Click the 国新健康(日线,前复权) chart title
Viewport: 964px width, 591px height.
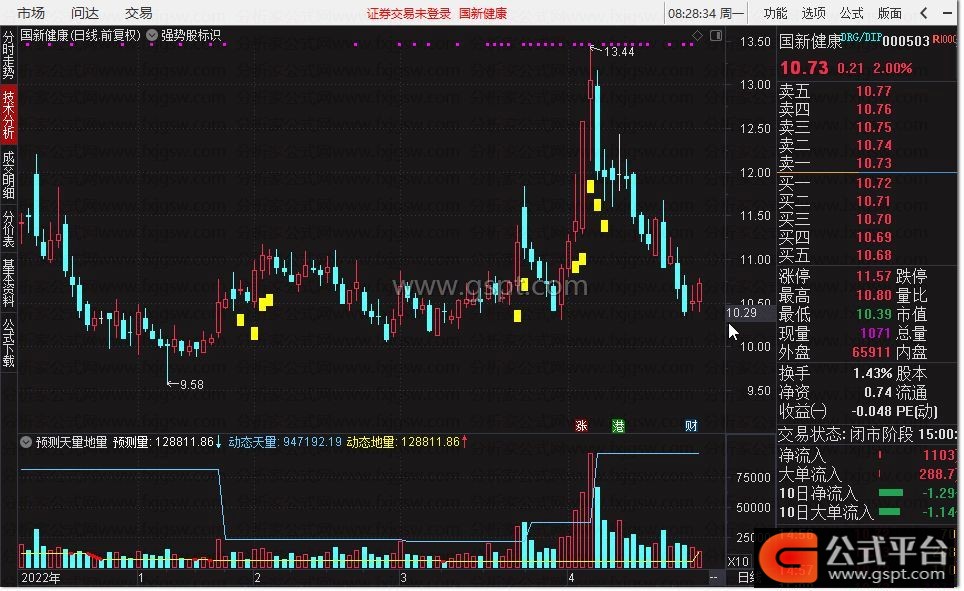[81, 36]
